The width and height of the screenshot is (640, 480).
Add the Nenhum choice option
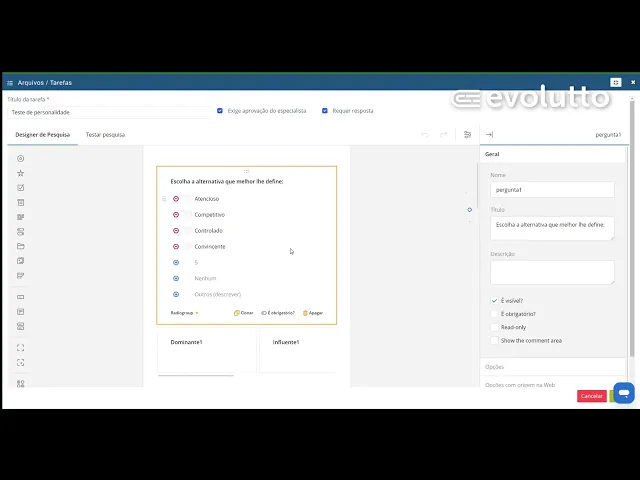tap(176, 278)
